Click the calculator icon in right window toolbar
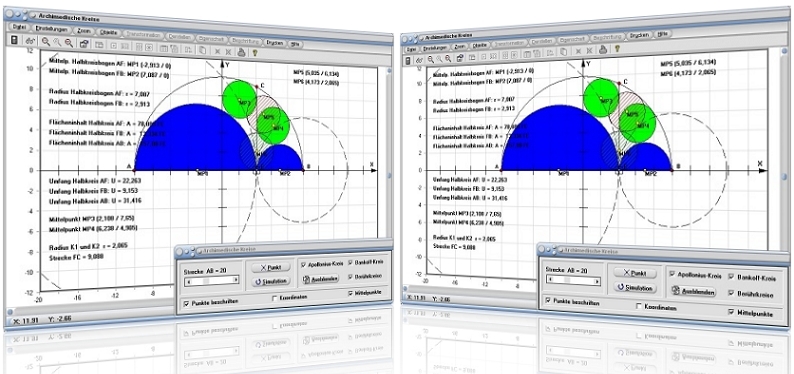Viewport: 794px width, 374px height. pos(408,61)
